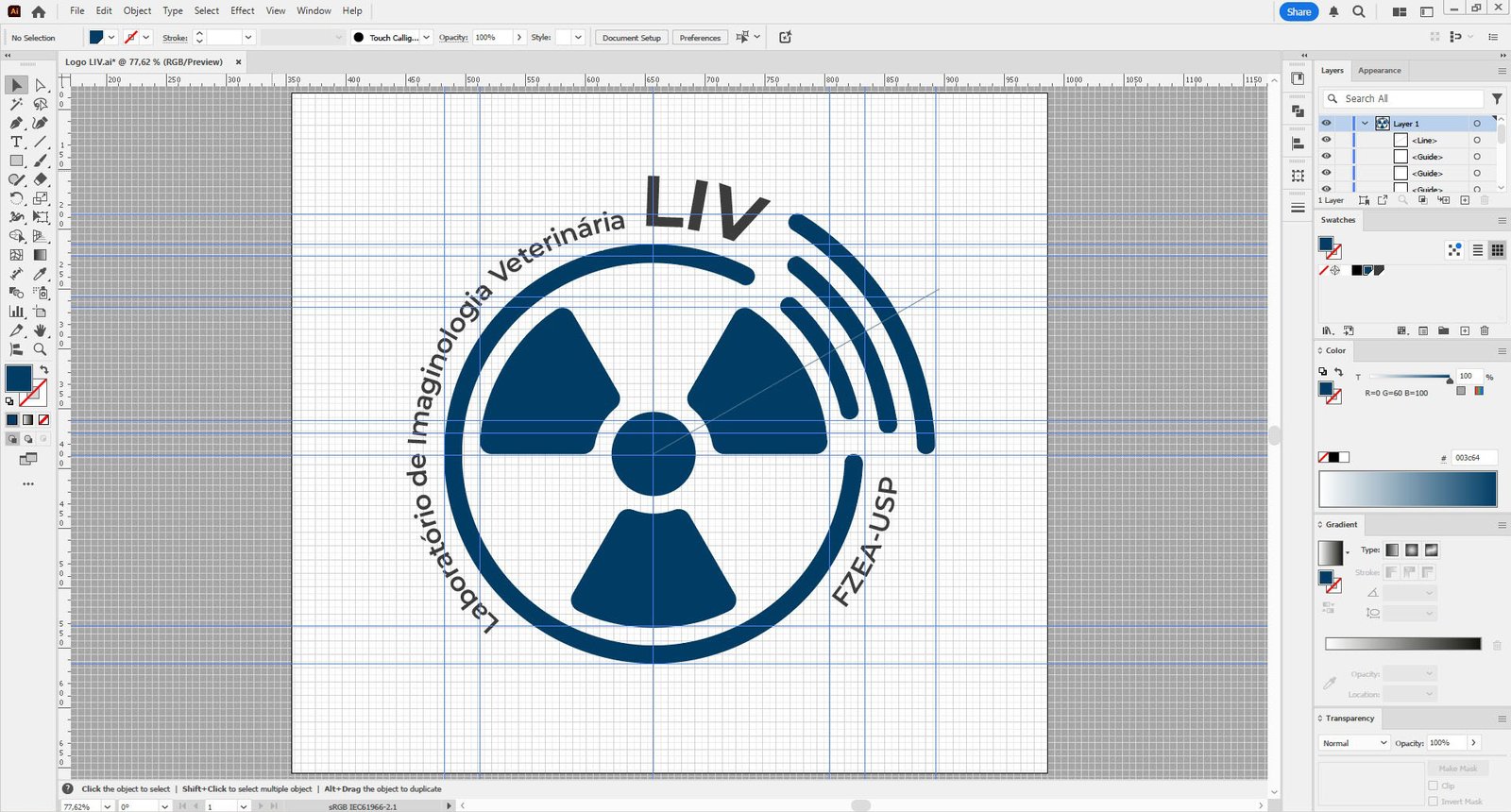This screenshot has width=1511, height=812.
Task: Select the Hand tool
Action: (x=40, y=330)
